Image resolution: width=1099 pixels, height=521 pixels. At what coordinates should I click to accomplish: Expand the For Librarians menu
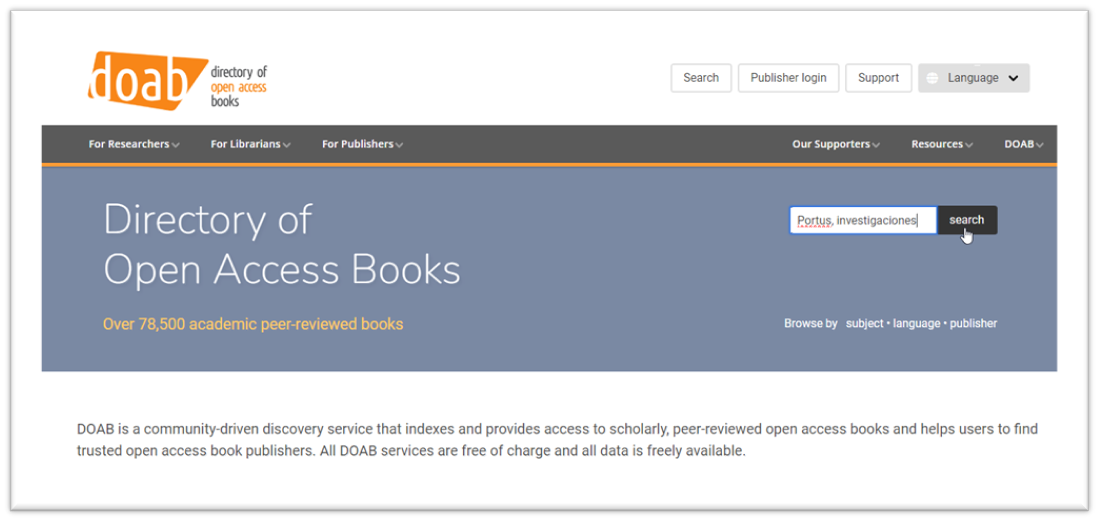250,144
